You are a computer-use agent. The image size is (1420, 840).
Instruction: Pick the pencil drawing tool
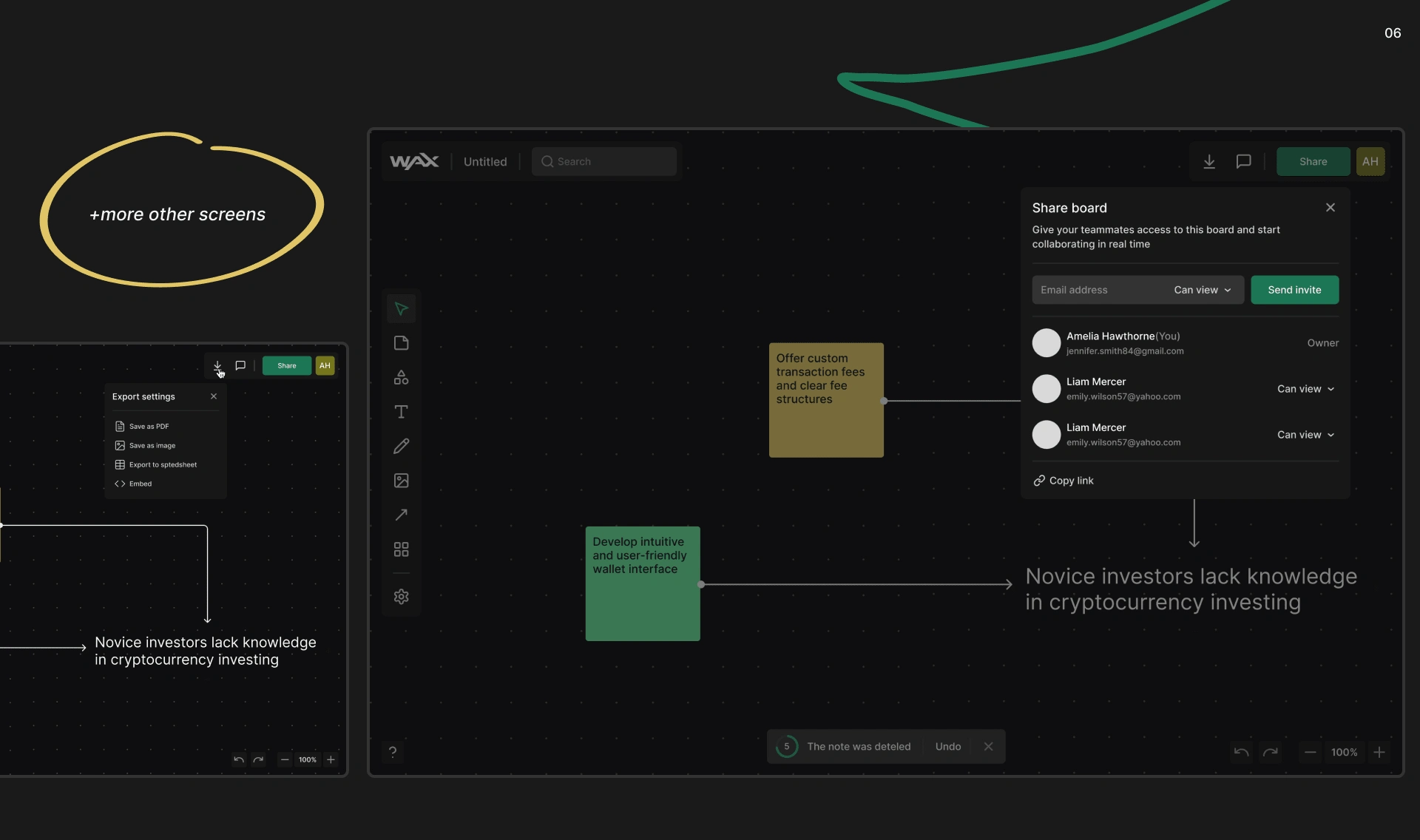coord(401,446)
